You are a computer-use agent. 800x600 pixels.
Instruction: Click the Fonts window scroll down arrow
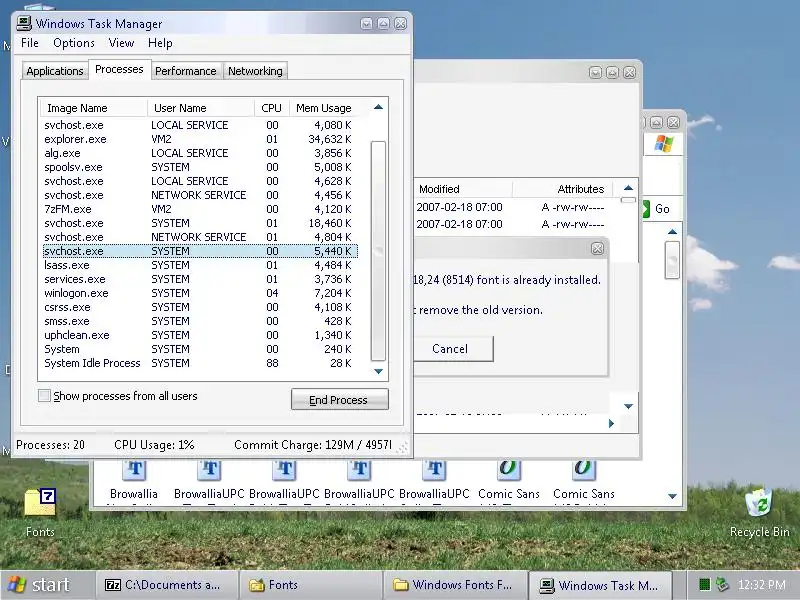[672, 496]
